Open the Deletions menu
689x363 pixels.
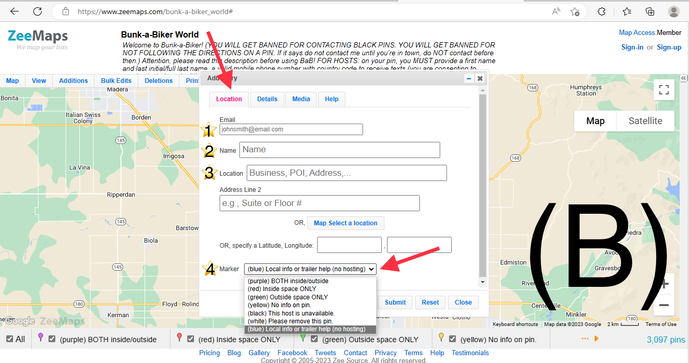(x=159, y=80)
